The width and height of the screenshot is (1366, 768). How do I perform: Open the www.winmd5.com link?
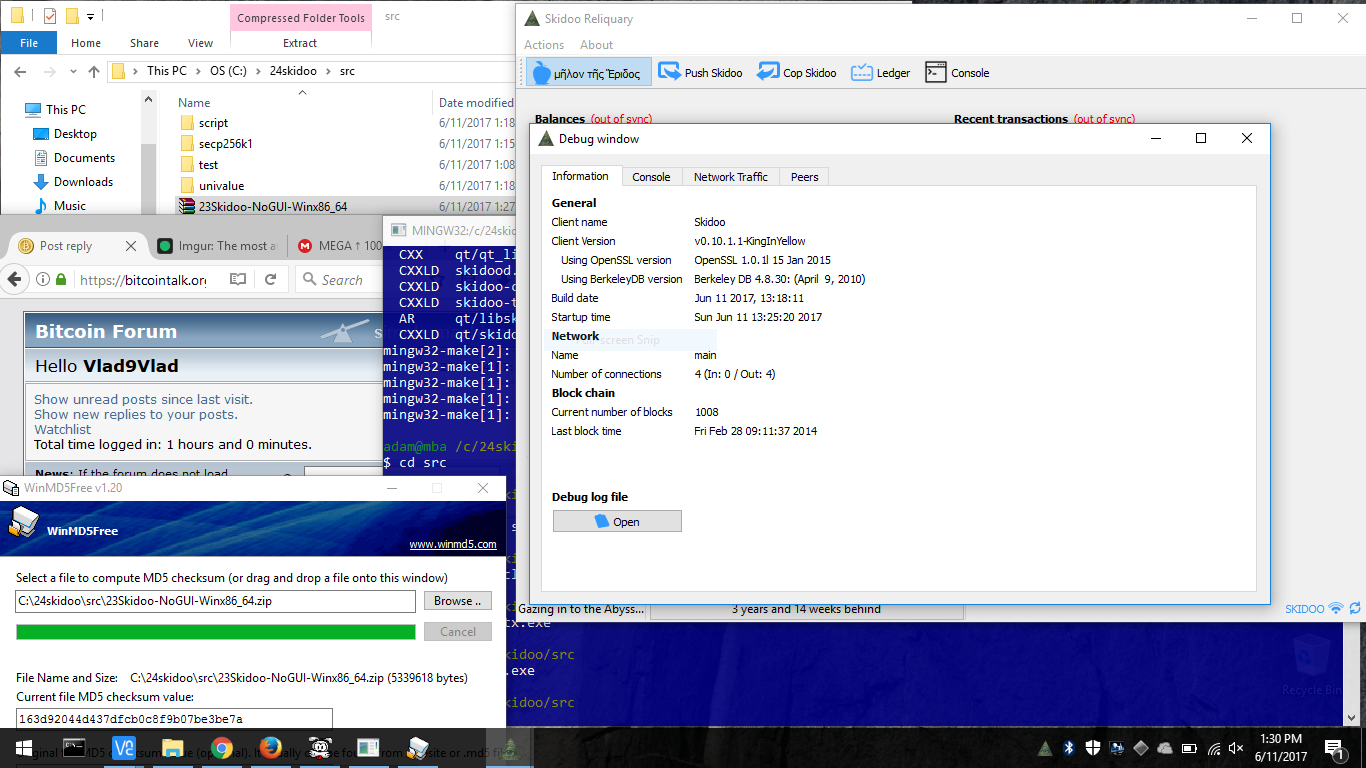coord(453,544)
